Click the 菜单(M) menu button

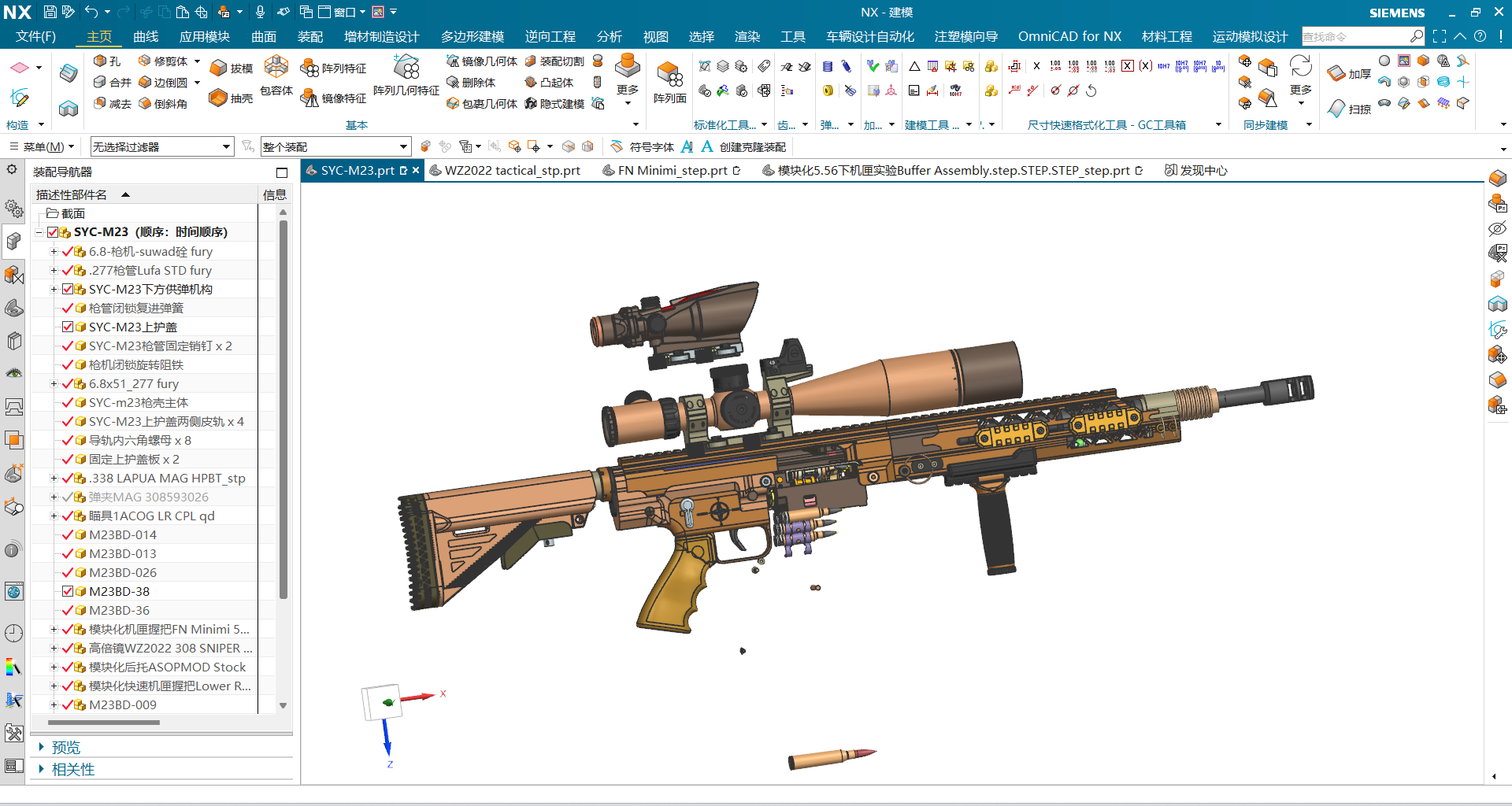click(x=42, y=146)
